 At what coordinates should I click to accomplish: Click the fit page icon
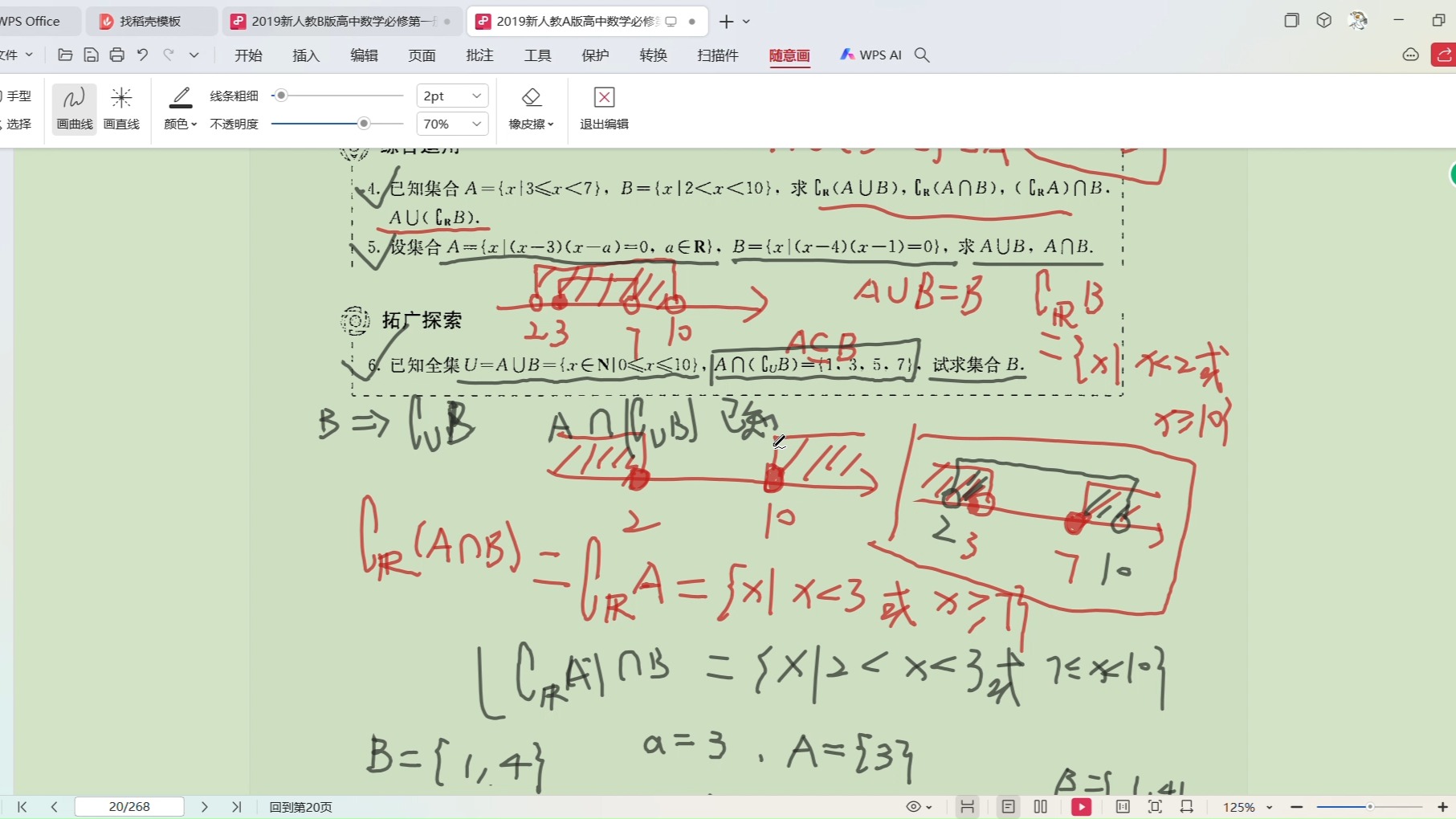[1155, 807]
